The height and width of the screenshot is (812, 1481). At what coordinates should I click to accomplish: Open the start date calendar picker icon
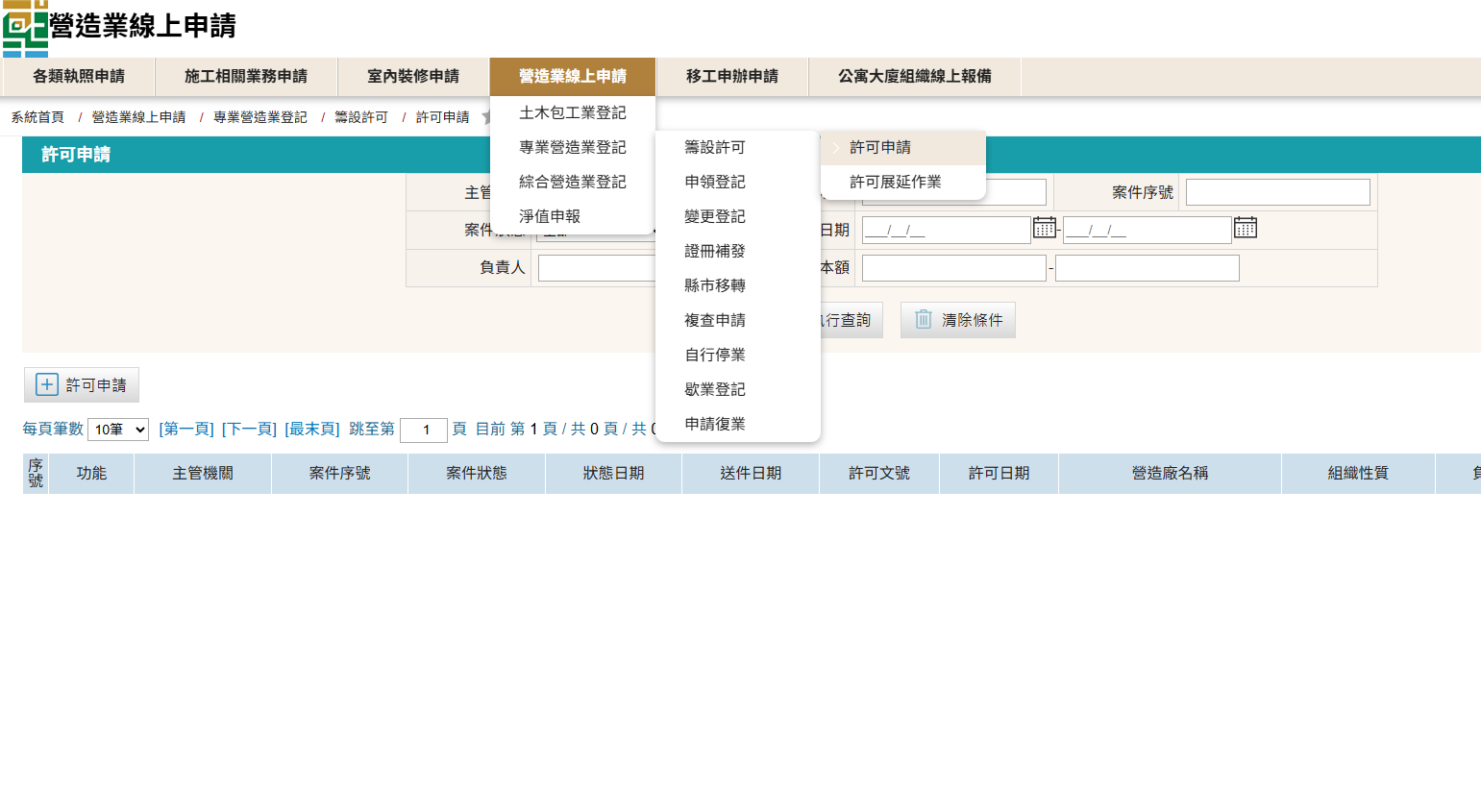1044,228
